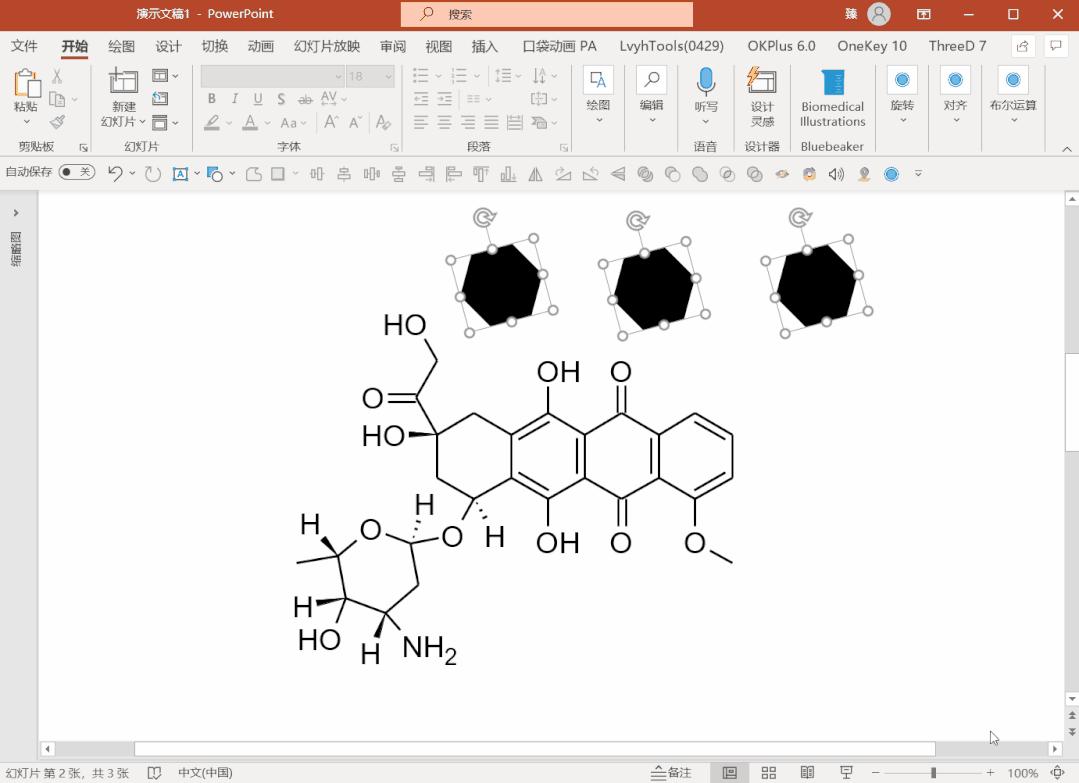Open the OKPlus 6.0 tab
Viewport: 1079px width, 783px height.
click(781, 45)
